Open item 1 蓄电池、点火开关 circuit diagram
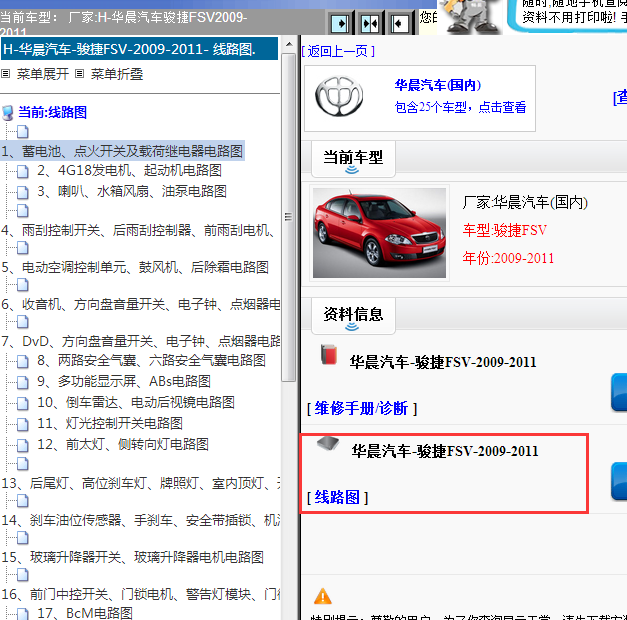The image size is (627, 620). point(122,151)
